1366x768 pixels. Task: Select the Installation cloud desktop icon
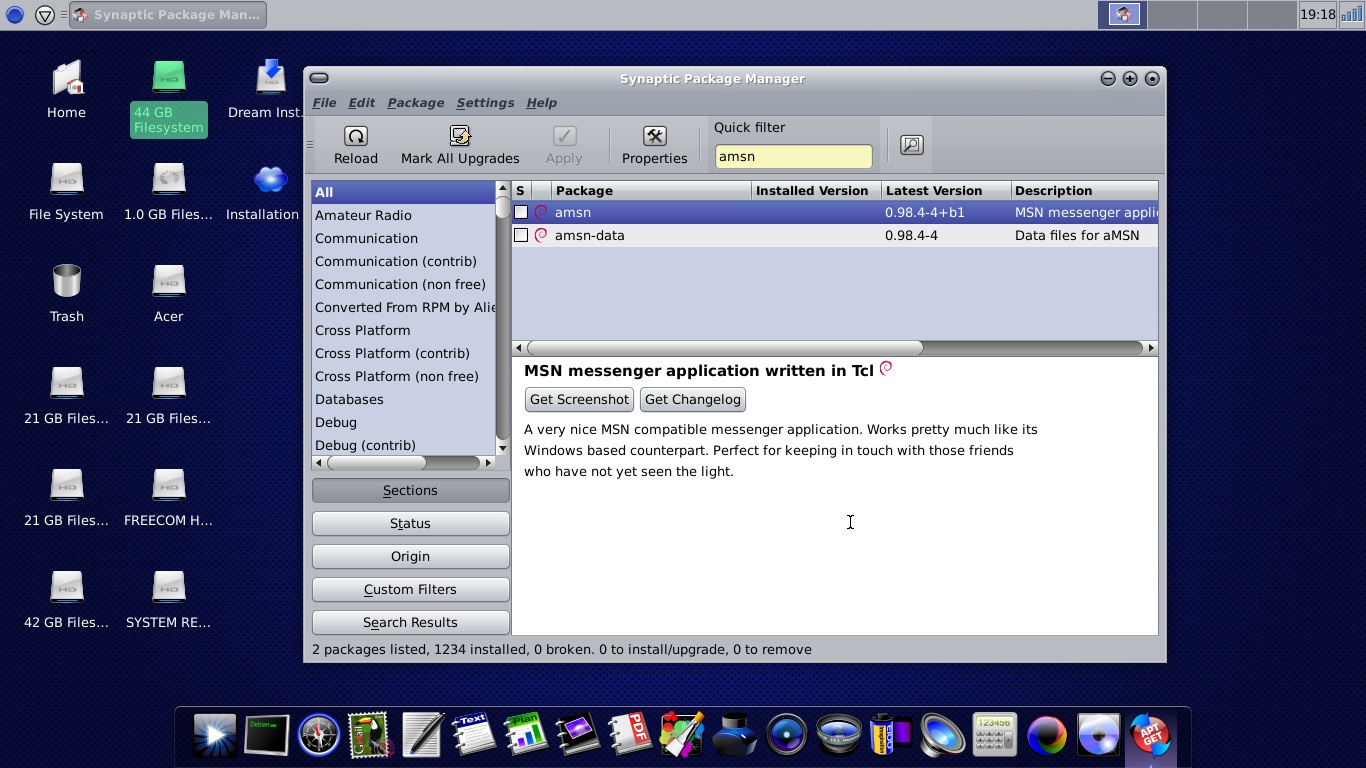click(x=270, y=181)
